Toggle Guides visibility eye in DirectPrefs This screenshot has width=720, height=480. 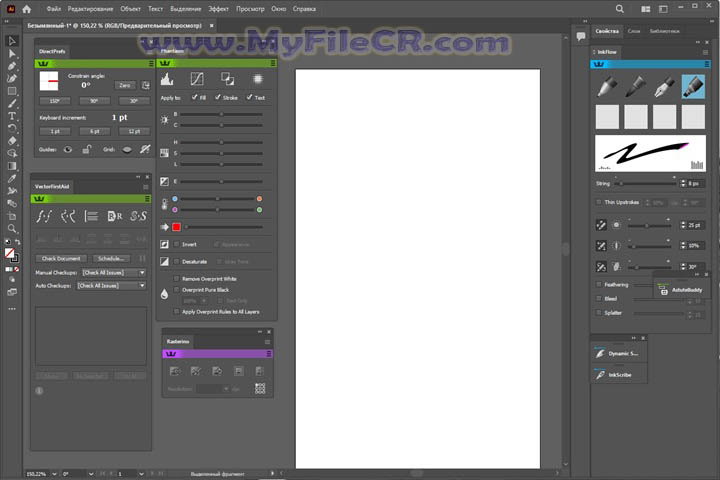[68, 149]
